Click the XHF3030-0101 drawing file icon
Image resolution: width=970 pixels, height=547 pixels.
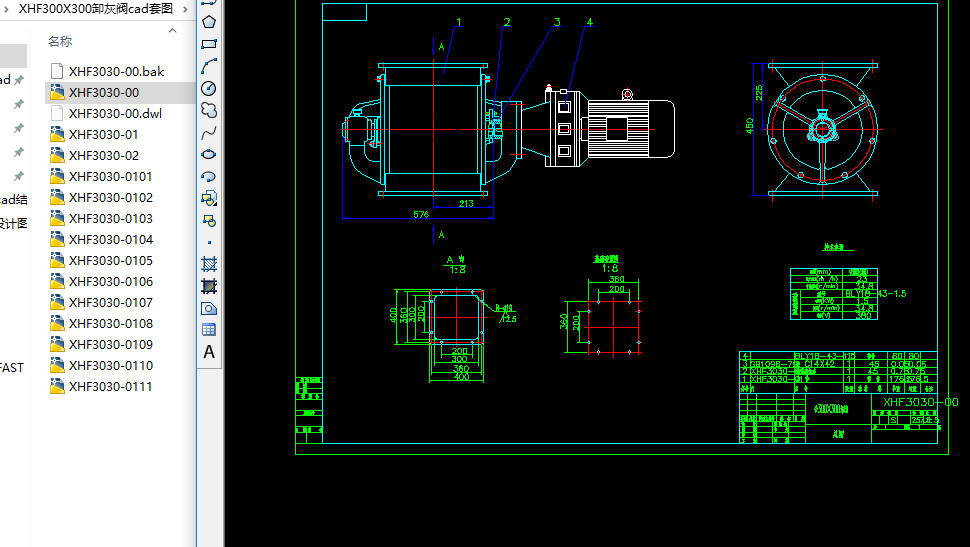tap(57, 176)
